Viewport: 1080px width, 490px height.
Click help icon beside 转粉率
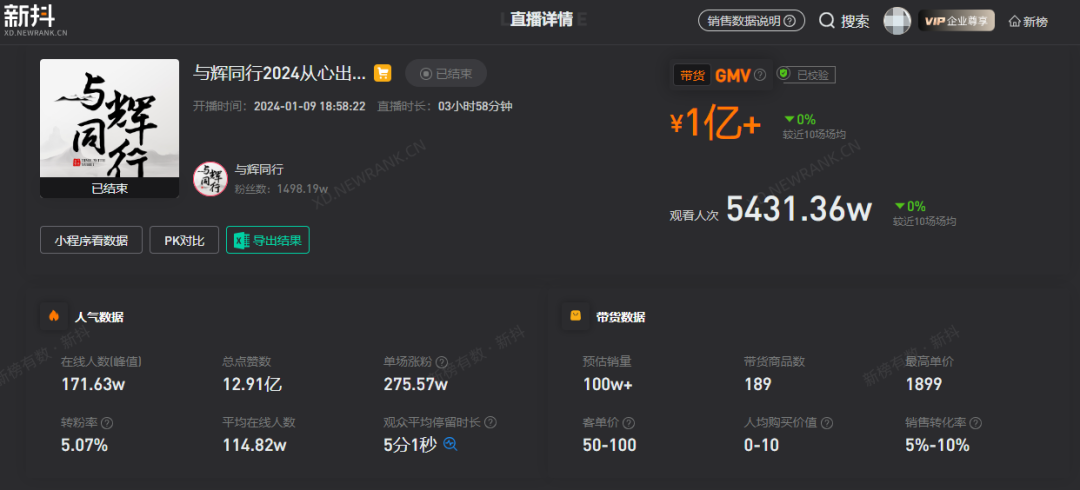[x=107, y=422]
